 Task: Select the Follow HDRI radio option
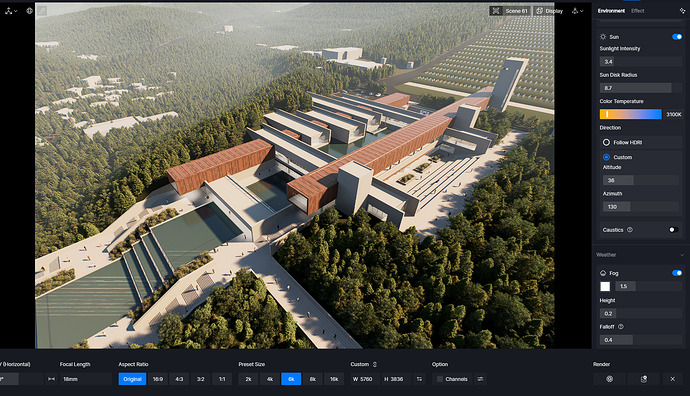click(606, 142)
